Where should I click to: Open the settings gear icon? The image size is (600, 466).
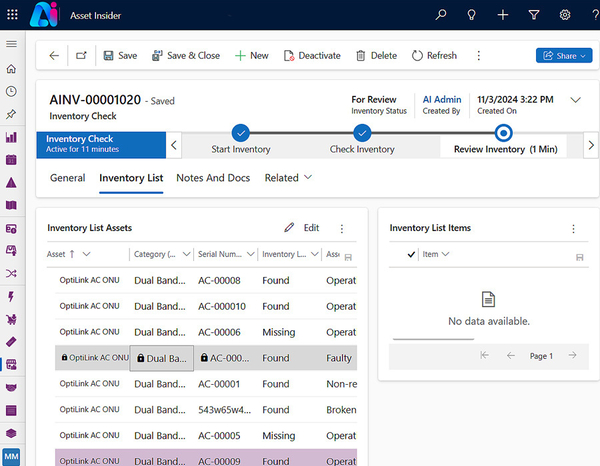tap(565, 15)
